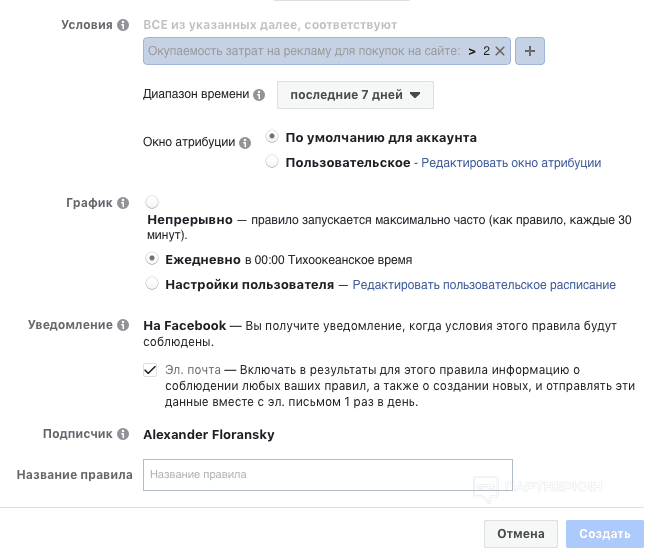Viewport: 653px width, 555px height.
Task: Remove the Окупаемость затрат condition with X
Action: click(500, 51)
